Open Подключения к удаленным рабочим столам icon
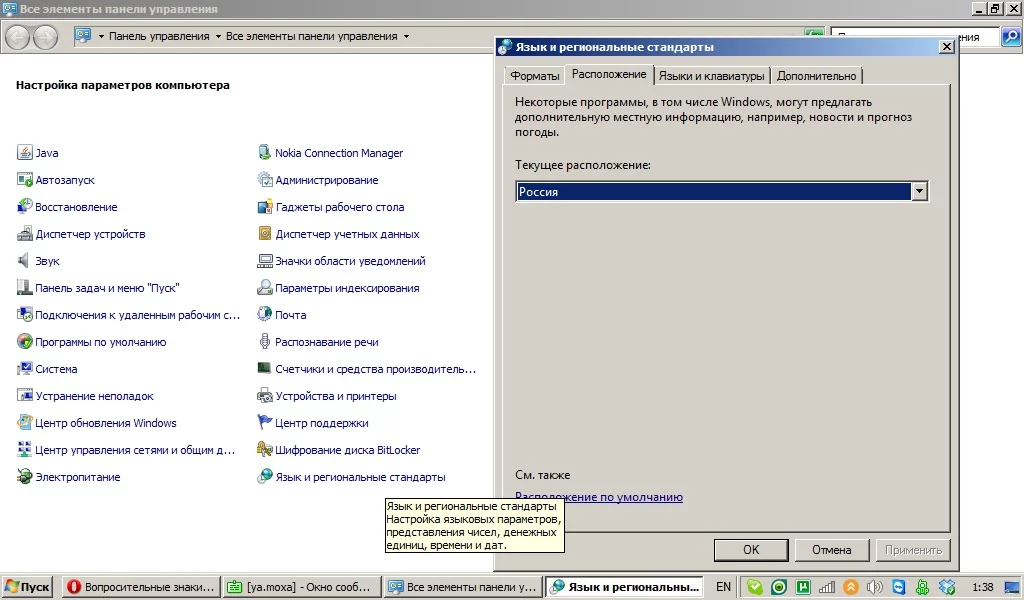The width and height of the screenshot is (1024, 600). [x=25, y=315]
